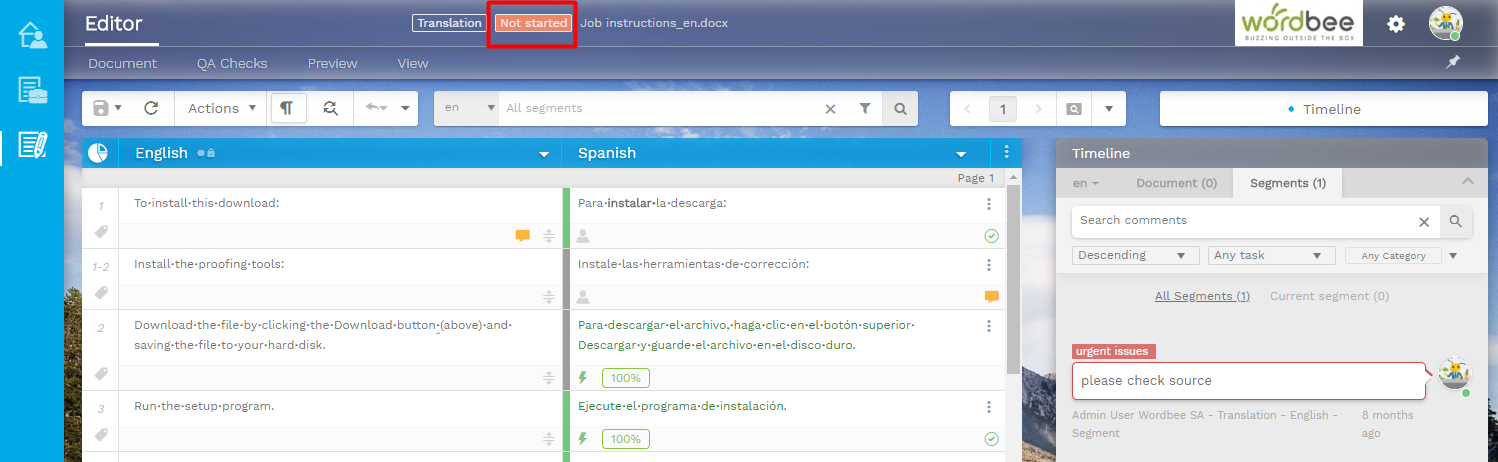
Task: Click the pin icon below the avatar
Action: pos(1453,62)
